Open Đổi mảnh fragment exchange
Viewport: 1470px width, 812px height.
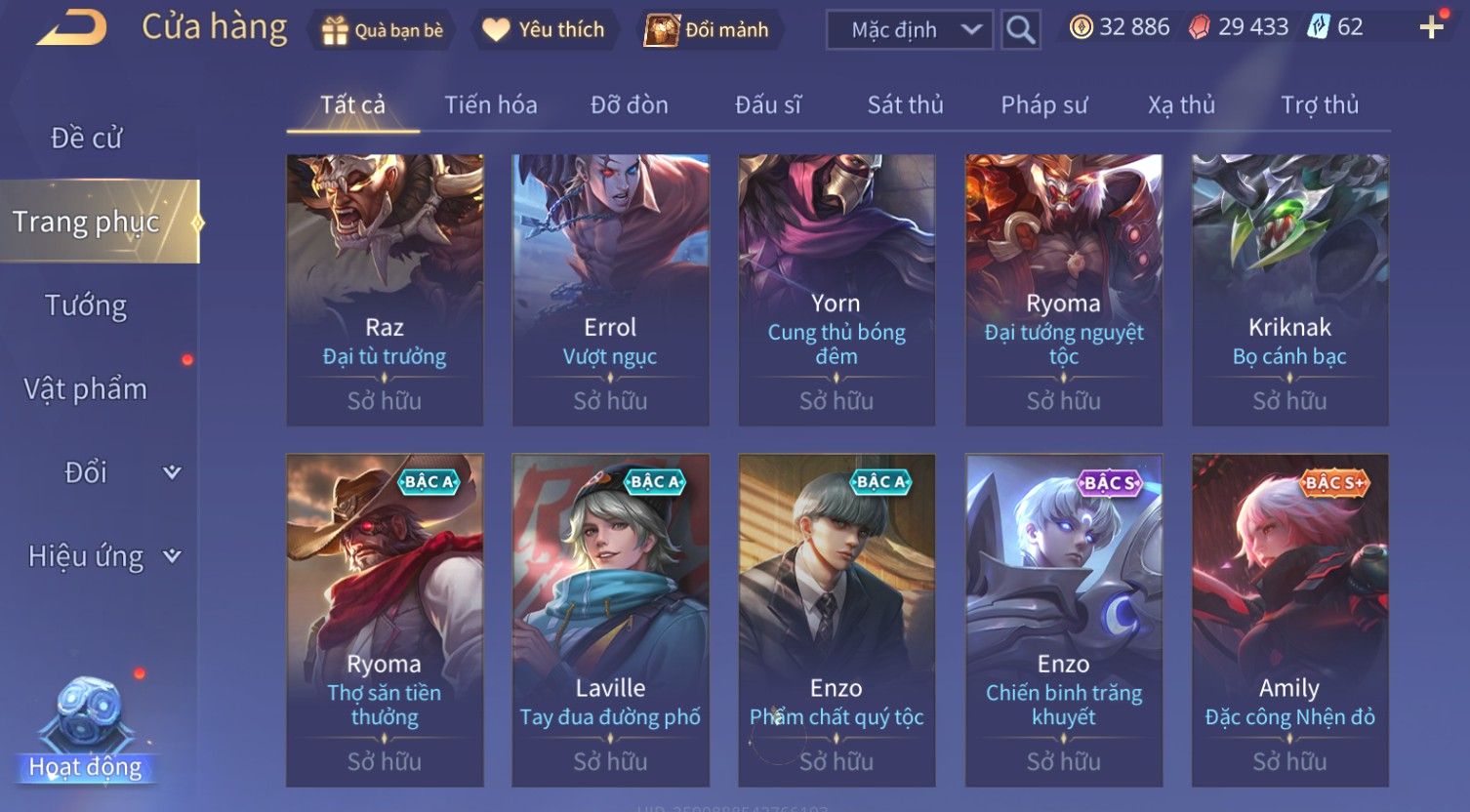tap(714, 30)
